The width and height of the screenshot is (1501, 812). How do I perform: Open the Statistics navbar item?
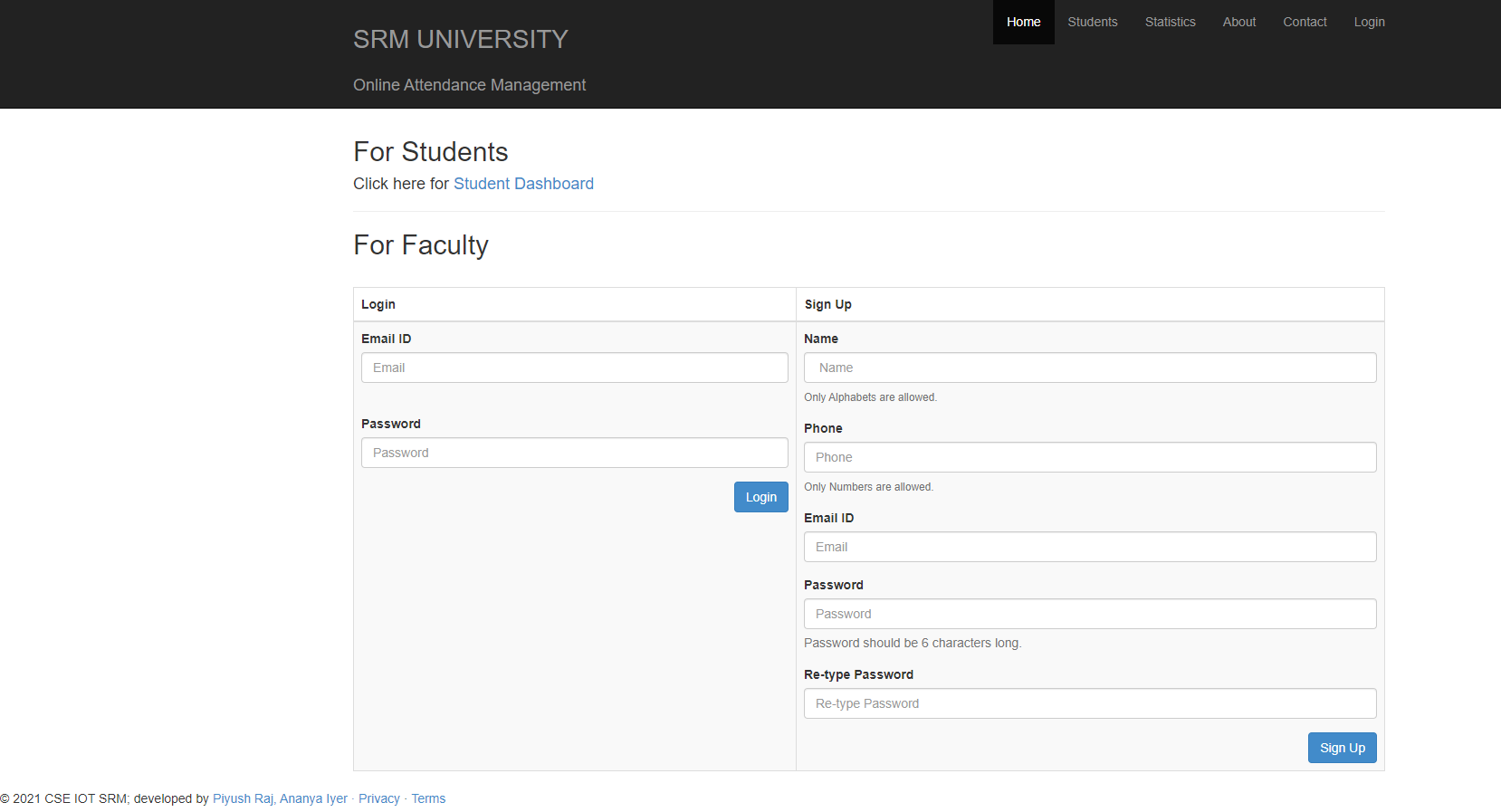1170,22
